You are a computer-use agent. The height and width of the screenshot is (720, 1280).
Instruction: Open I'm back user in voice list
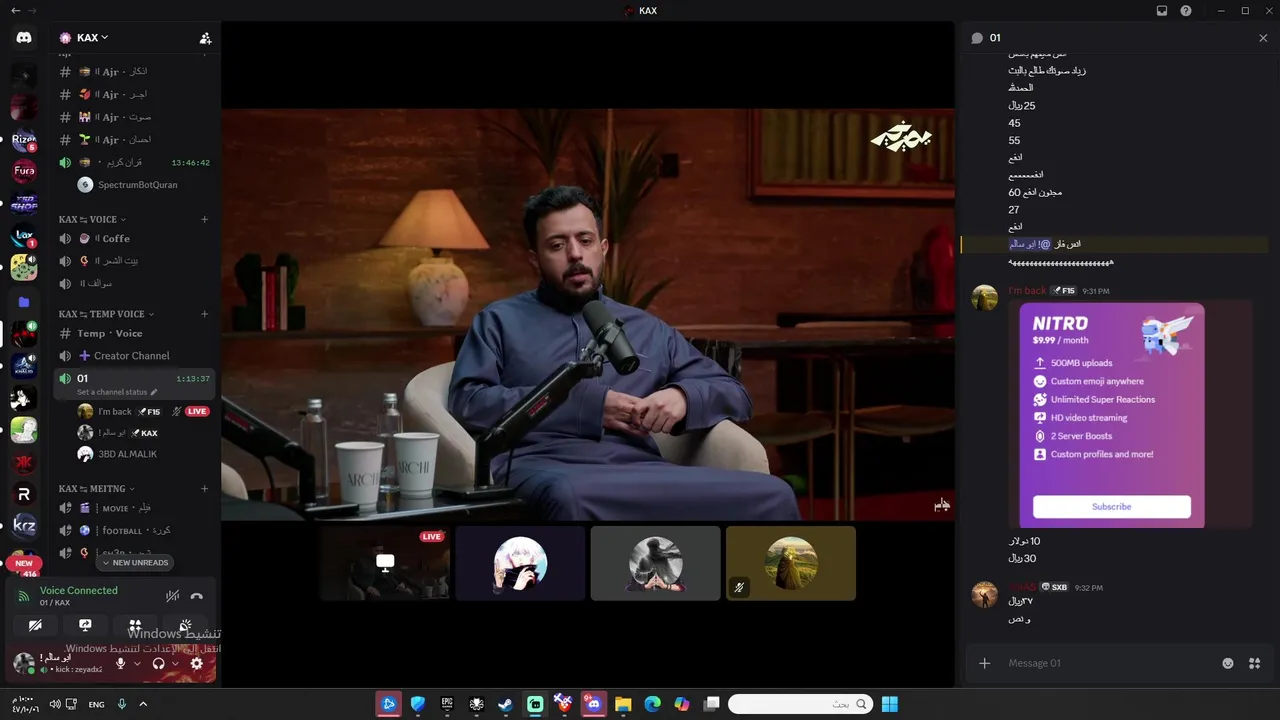[143, 411]
